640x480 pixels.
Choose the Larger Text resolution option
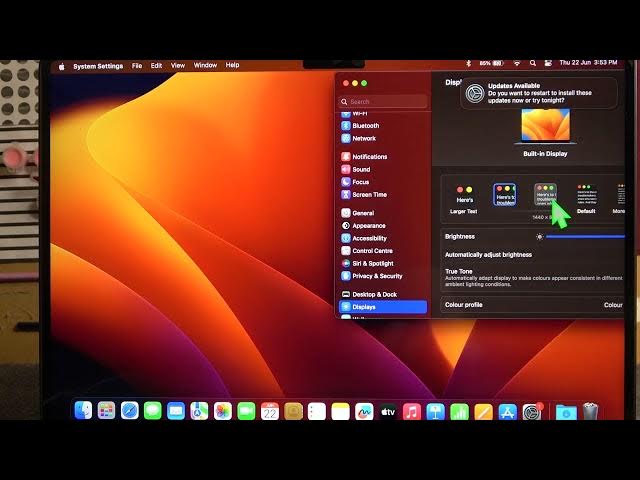tap(464, 200)
